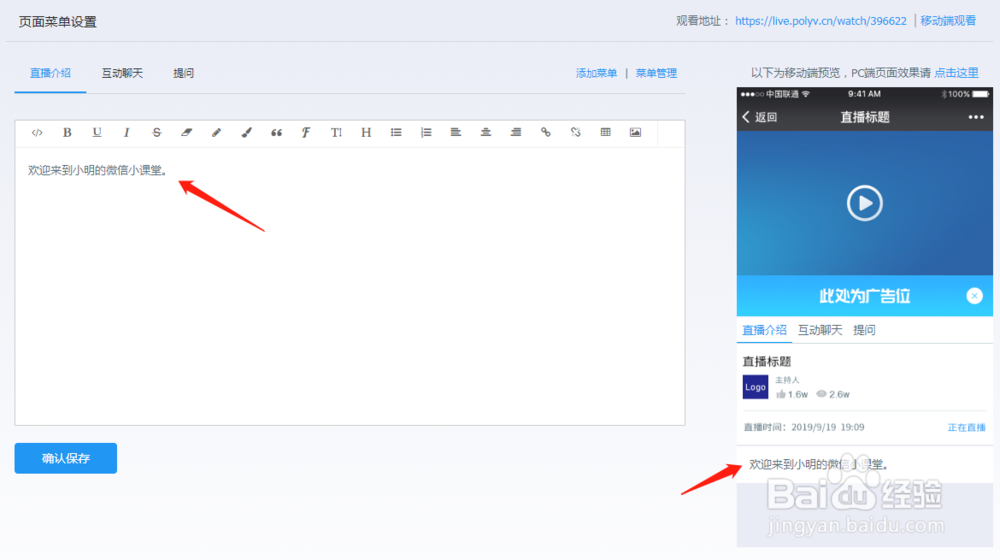Viewport: 1000px width, 560px height.
Task: Apply italic formatting
Action: pos(126,133)
